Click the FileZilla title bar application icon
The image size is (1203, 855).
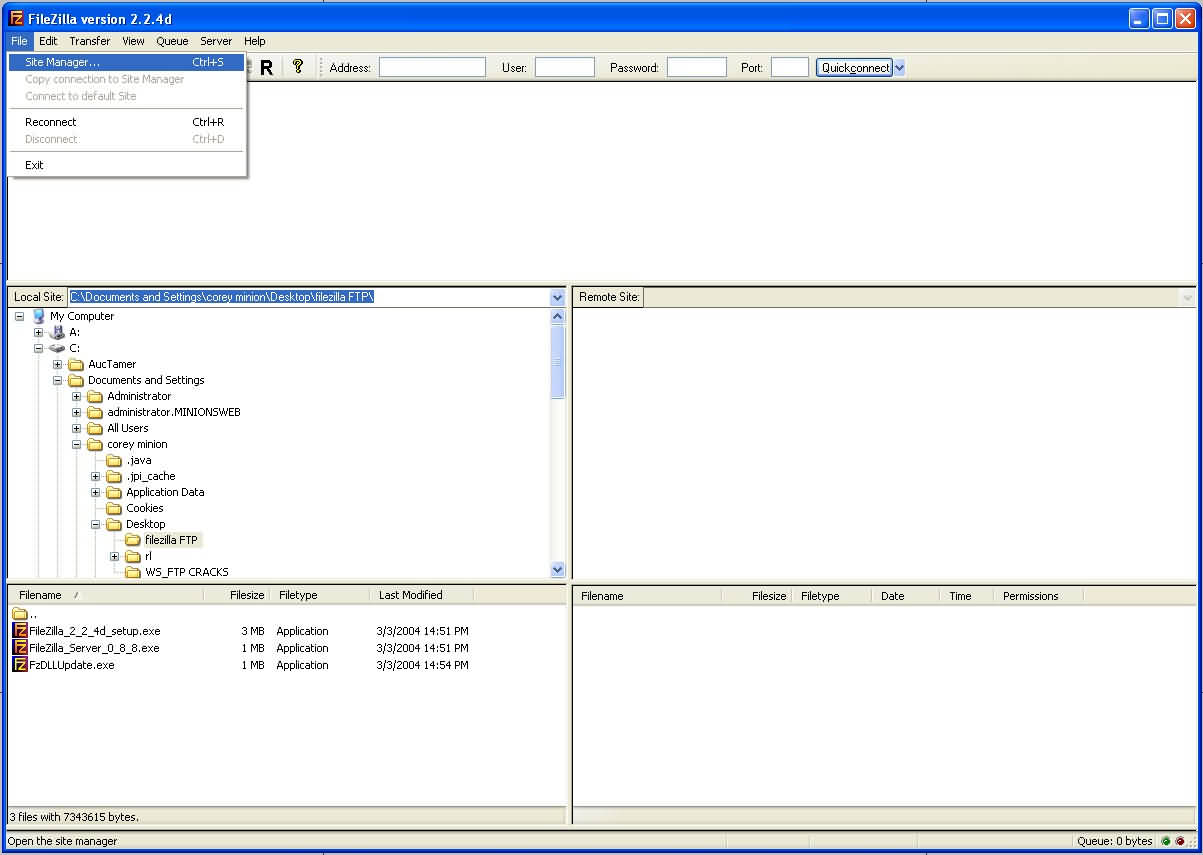[16, 19]
